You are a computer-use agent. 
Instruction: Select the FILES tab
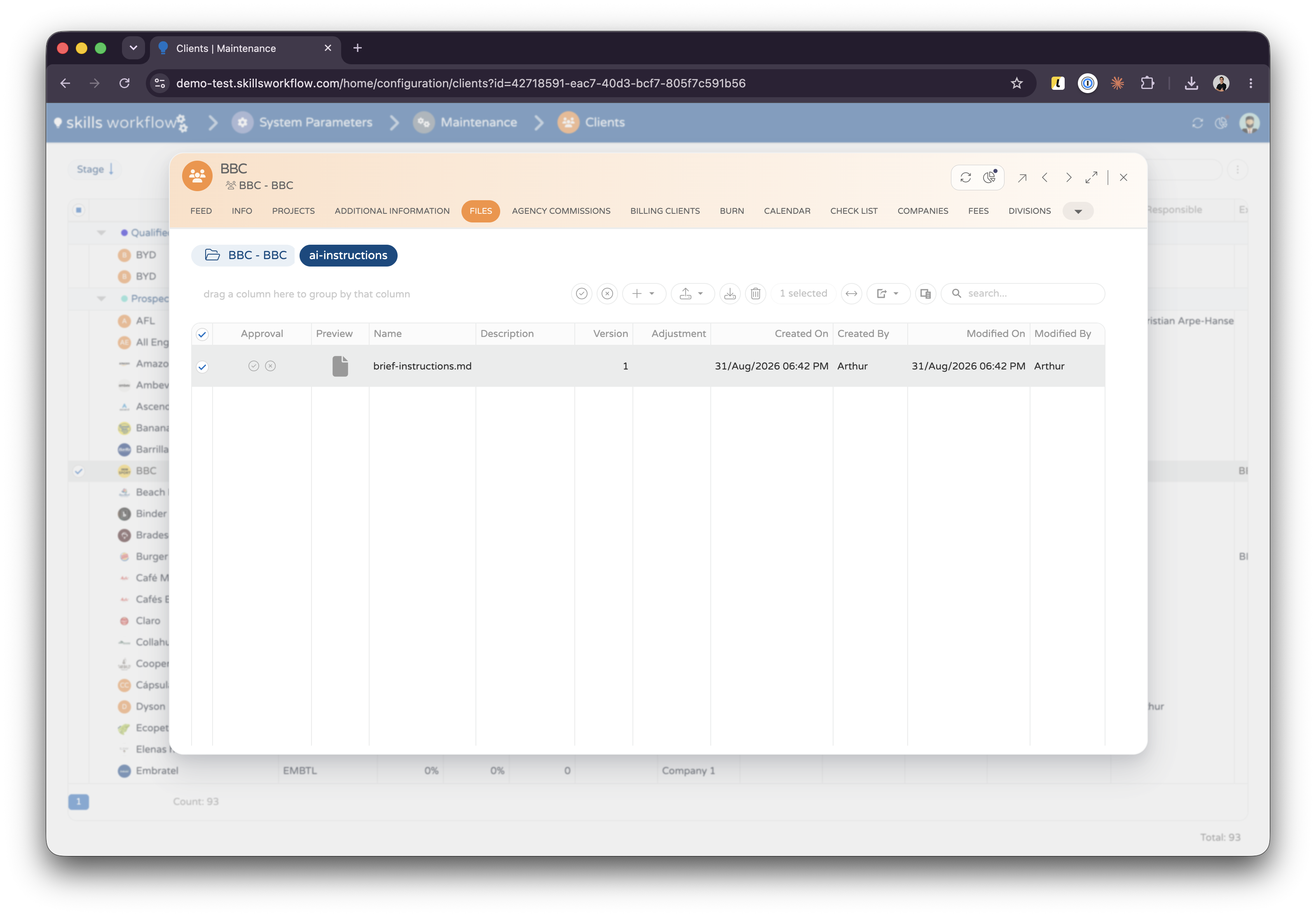(x=480, y=211)
